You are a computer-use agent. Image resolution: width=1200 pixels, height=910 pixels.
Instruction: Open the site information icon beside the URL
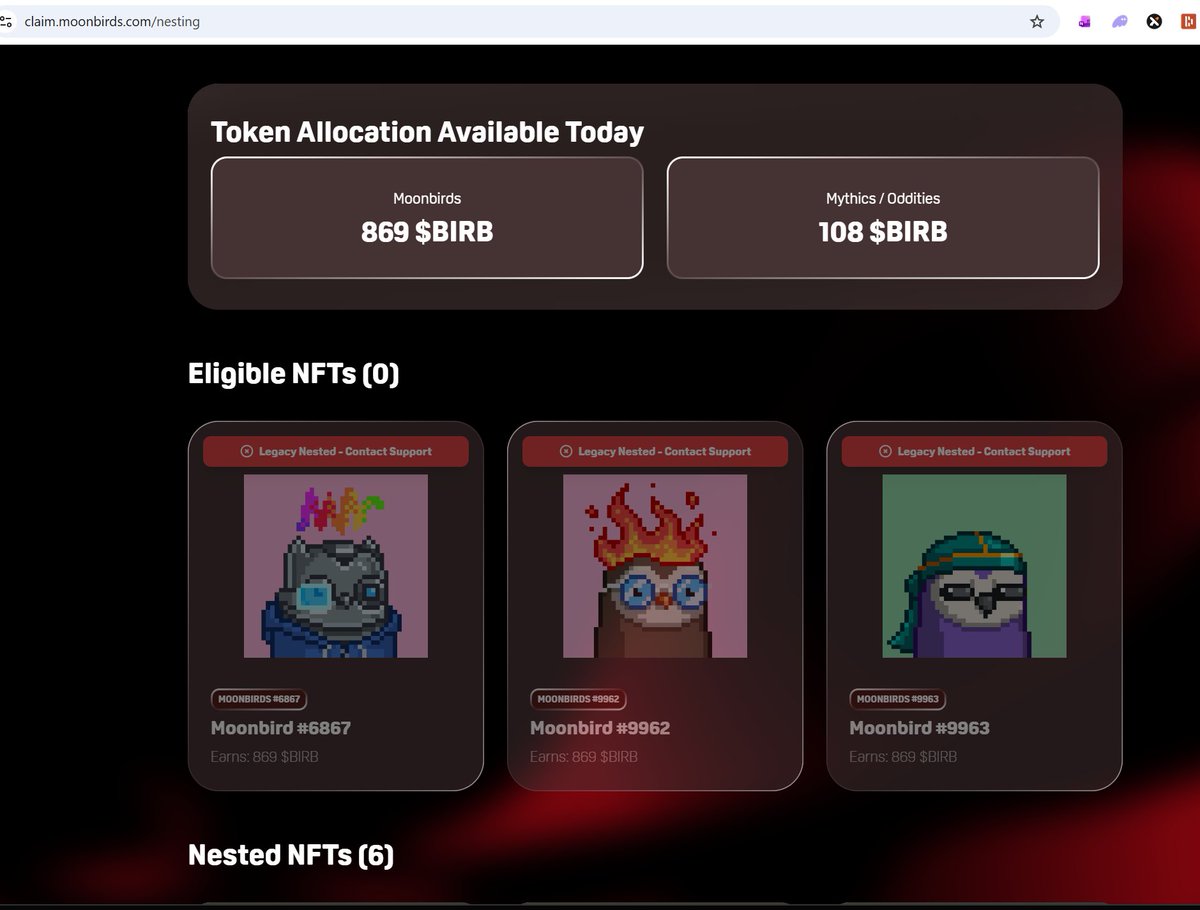point(6,21)
